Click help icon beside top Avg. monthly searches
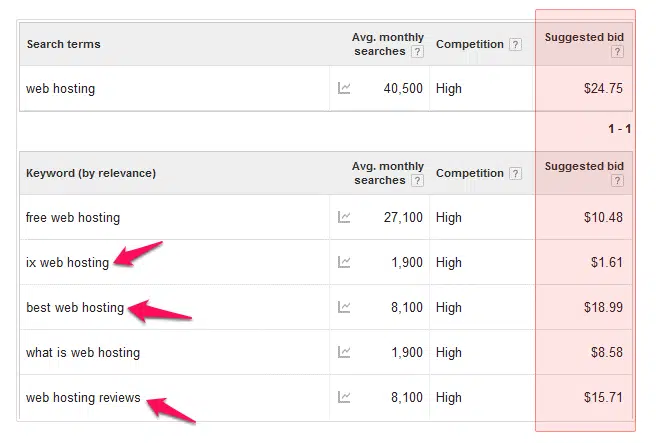 click(417, 51)
